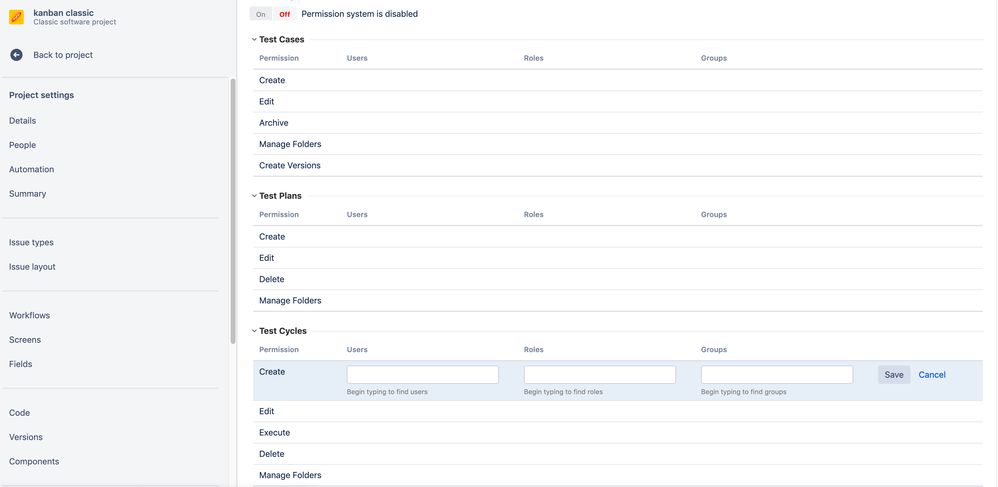Open Details in project settings

(x=22, y=120)
